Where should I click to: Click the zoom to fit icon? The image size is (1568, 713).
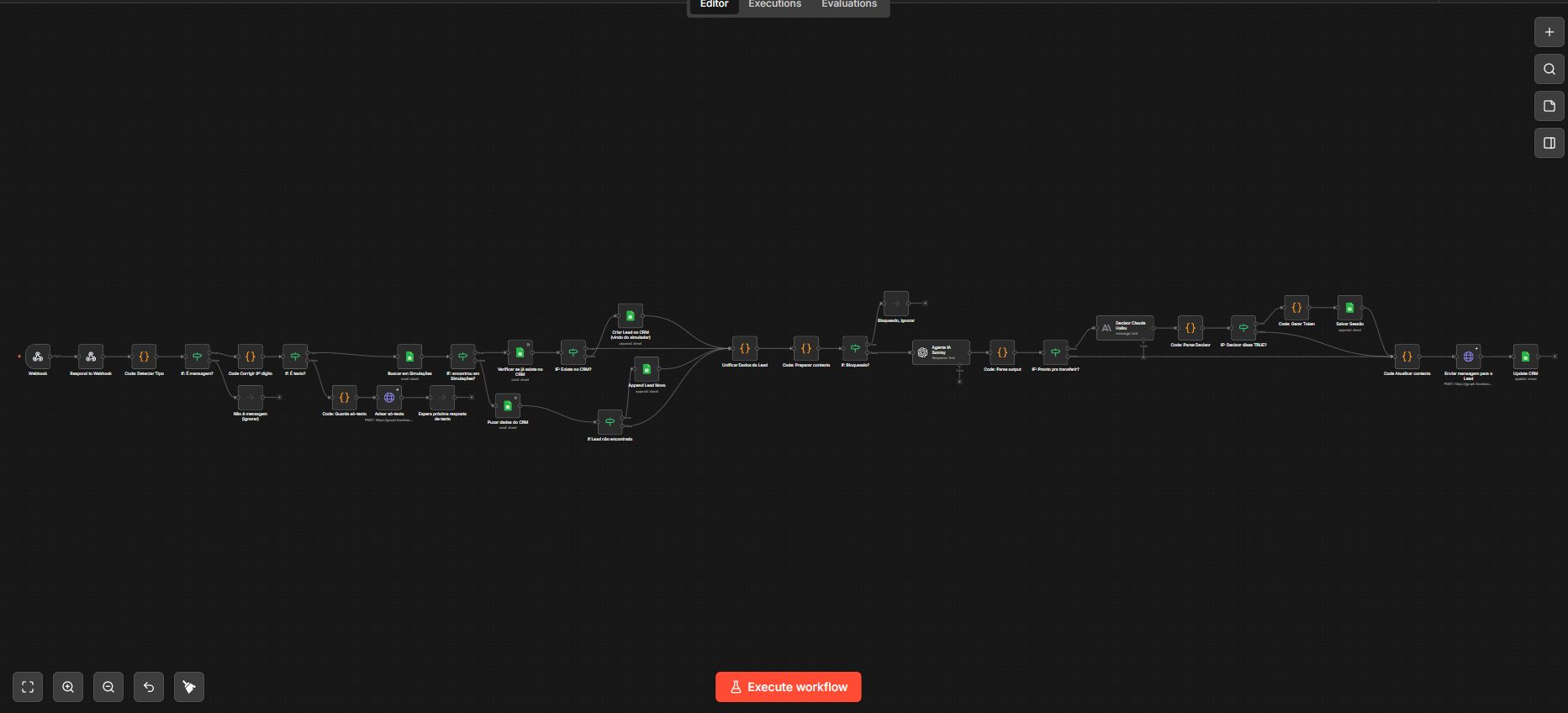click(x=28, y=687)
